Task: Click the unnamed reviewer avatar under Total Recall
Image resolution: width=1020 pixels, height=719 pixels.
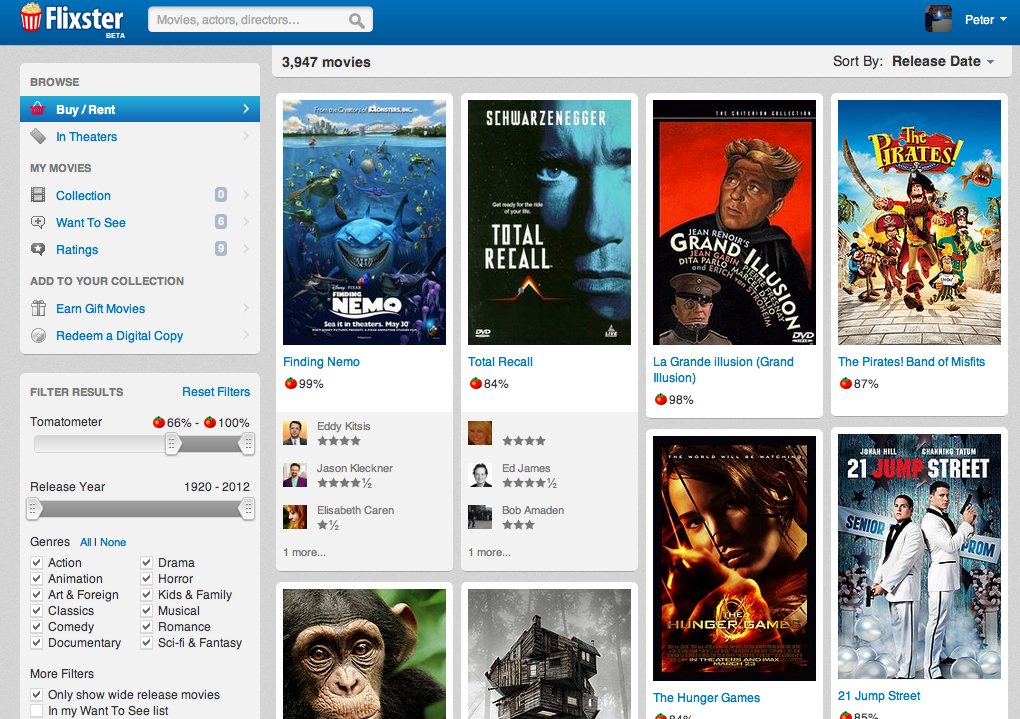Action: point(480,433)
